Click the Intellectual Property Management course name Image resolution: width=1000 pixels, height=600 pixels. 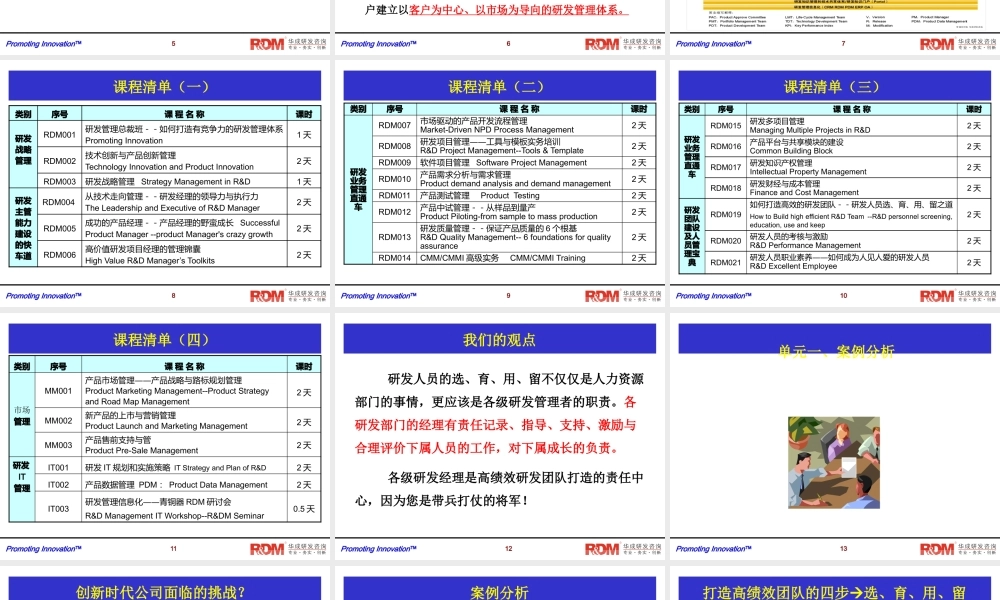pos(808,172)
